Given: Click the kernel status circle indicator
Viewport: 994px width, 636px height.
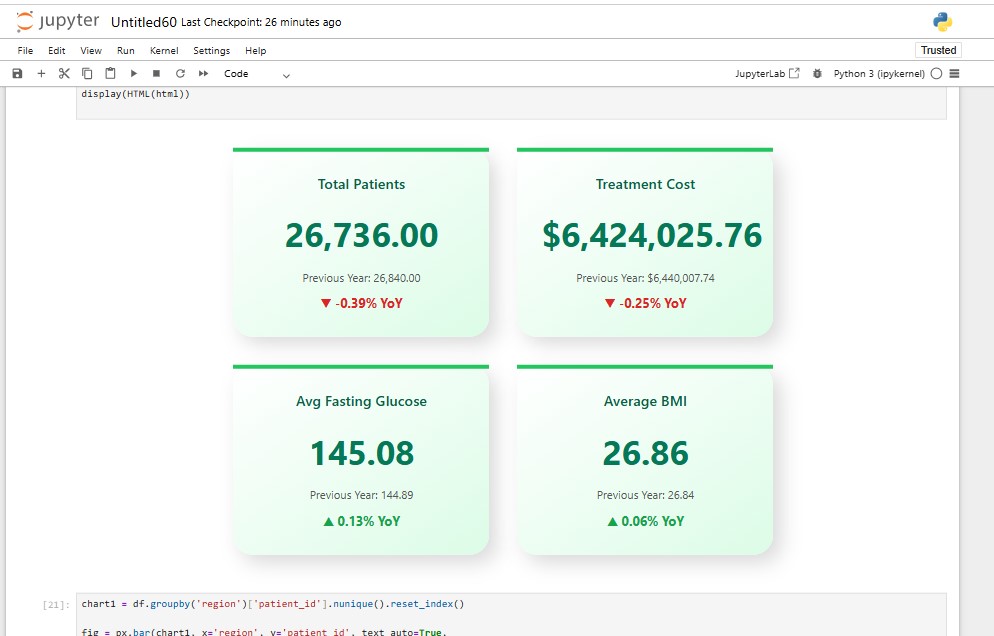Looking at the screenshot, I should (x=936, y=74).
